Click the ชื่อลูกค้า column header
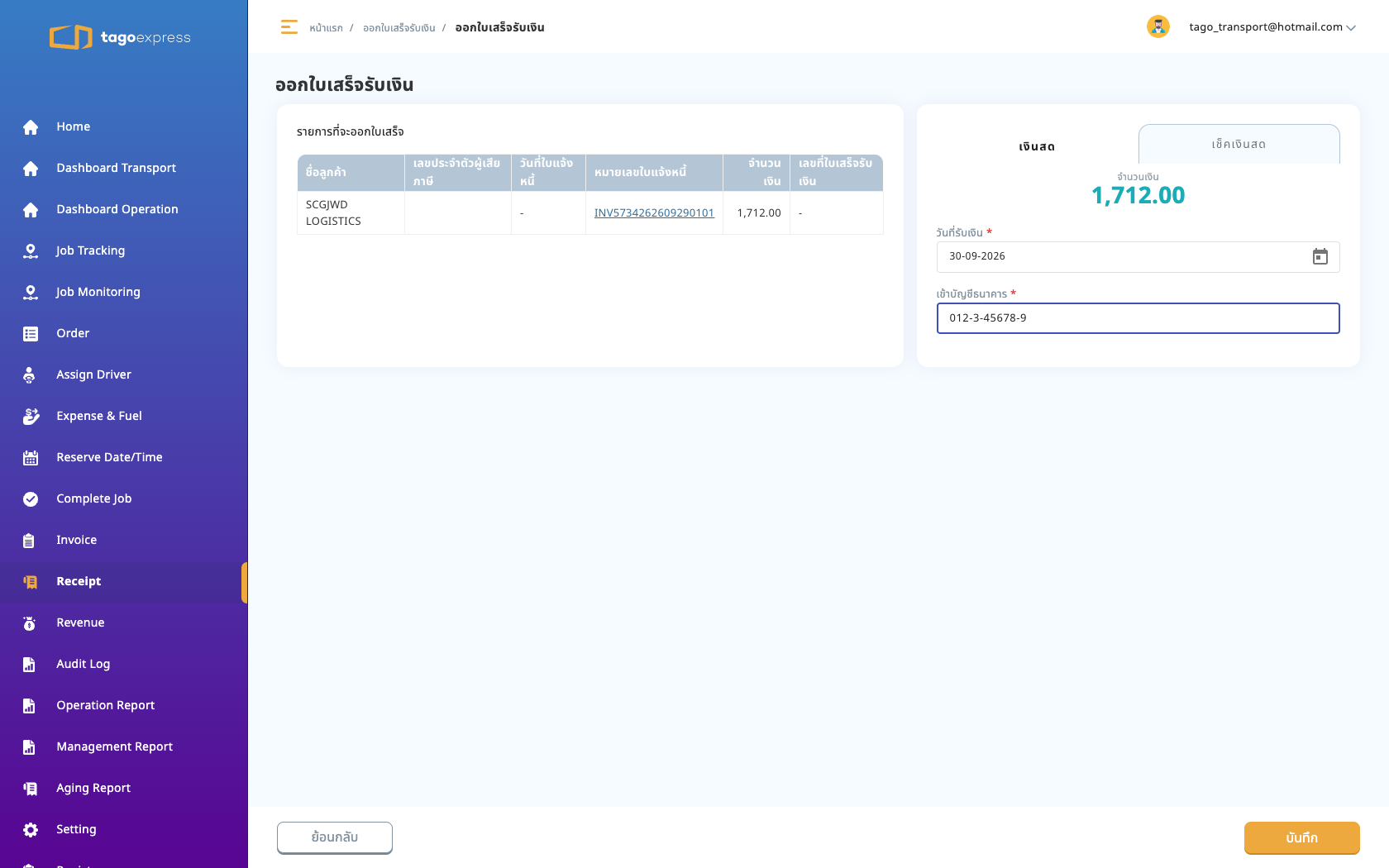The height and width of the screenshot is (868, 1389). [351, 173]
